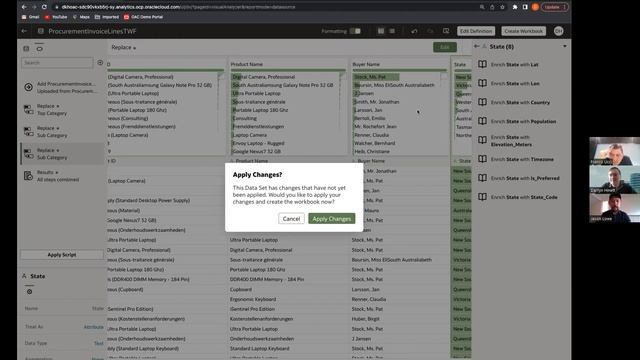Click the add-step icon beside Search
The width and height of the screenshot is (640, 360).
(x=100, y=63)
